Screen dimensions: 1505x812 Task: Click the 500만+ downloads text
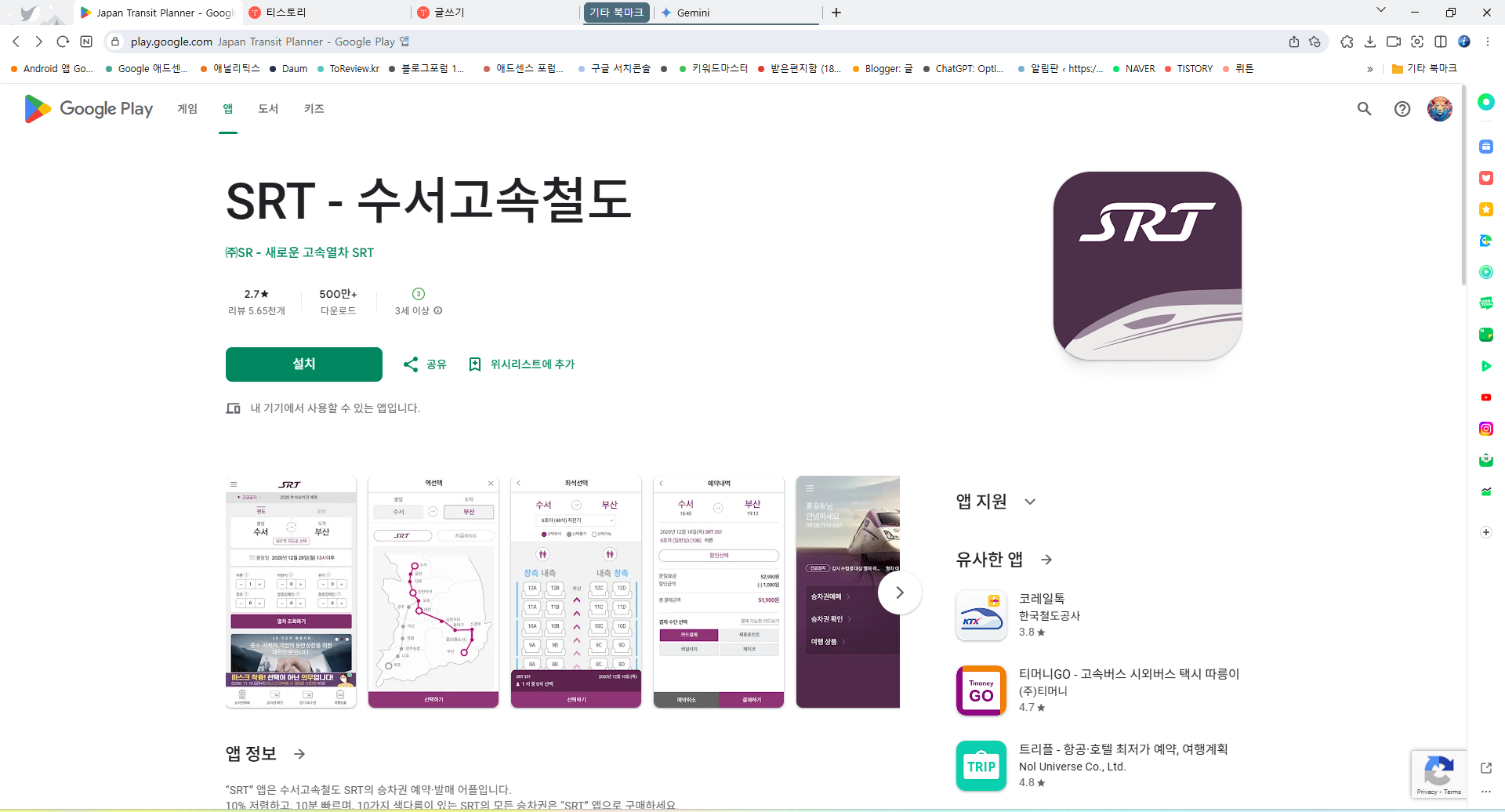[339, 294]
